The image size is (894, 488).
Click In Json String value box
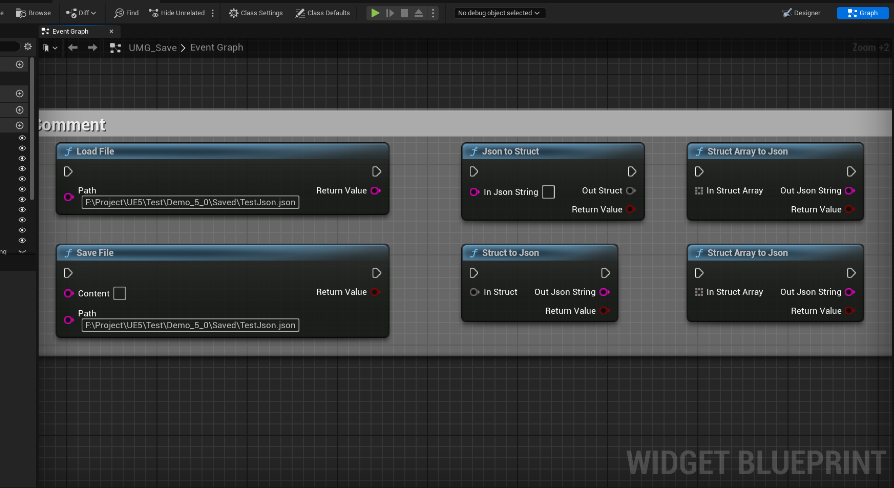coord(548,192)
